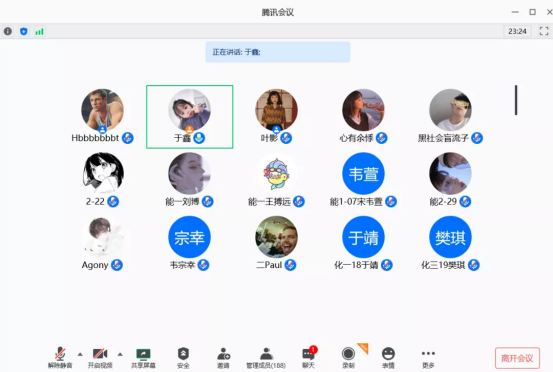This screenshot has width=553, height=372.
Task: Open the share screen option
Action: (x=143, y=358)
